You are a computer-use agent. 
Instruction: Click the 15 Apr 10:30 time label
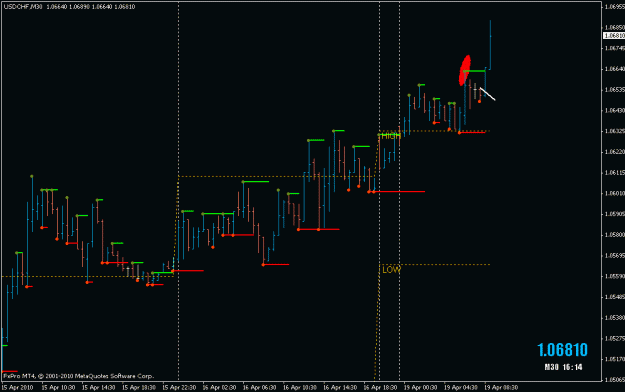tap(58, 388)
